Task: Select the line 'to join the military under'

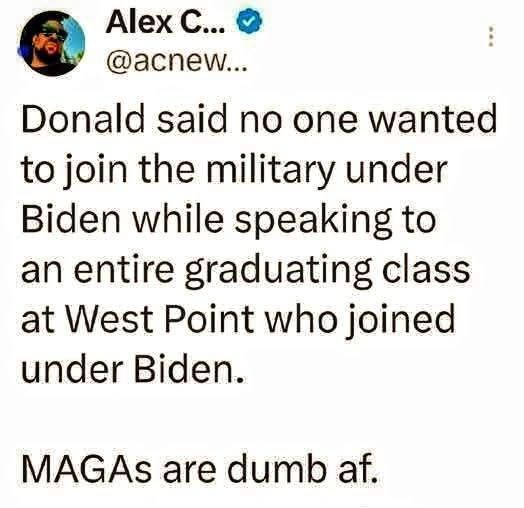Action: (x=234, y=169)
